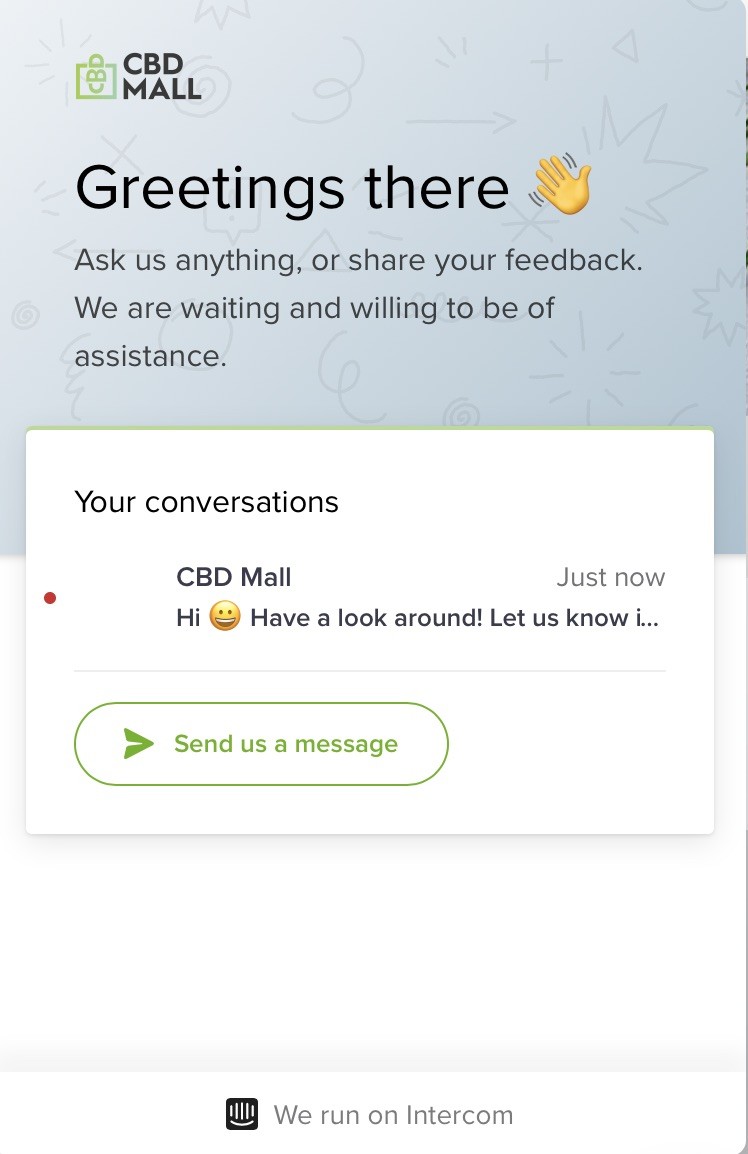748x1154 pixels.
Task: Click the red unread indicator dot
Action: [50, 598]
